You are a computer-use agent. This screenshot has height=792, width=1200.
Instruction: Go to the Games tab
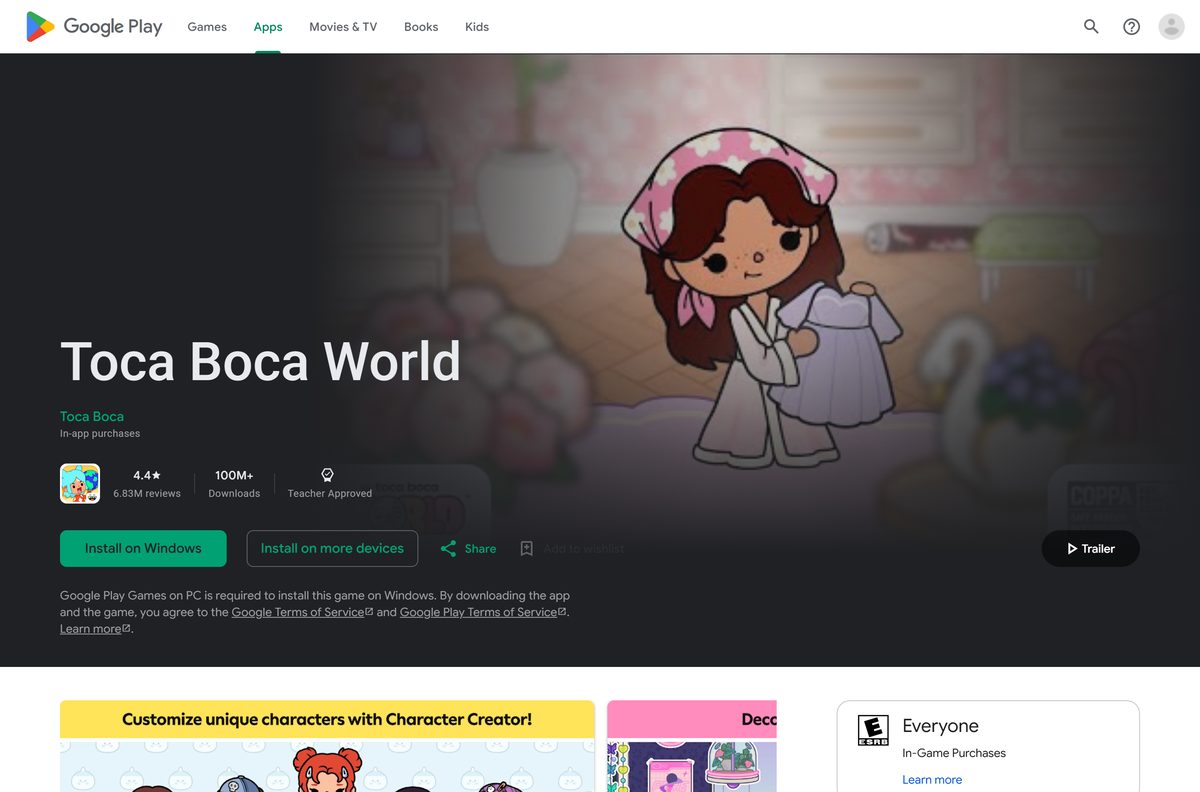(x=207, y=27)
